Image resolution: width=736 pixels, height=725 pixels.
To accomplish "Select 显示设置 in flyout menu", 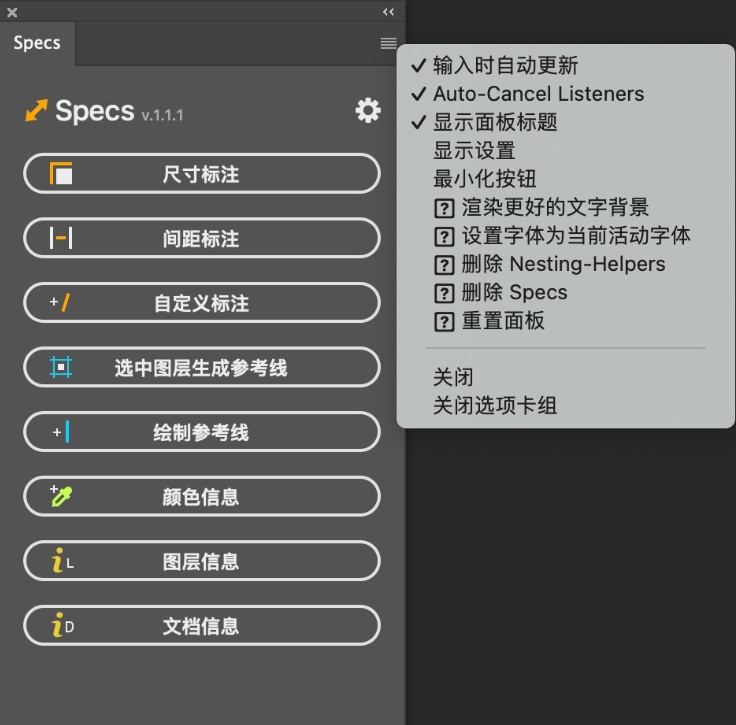I will [565, 151].
